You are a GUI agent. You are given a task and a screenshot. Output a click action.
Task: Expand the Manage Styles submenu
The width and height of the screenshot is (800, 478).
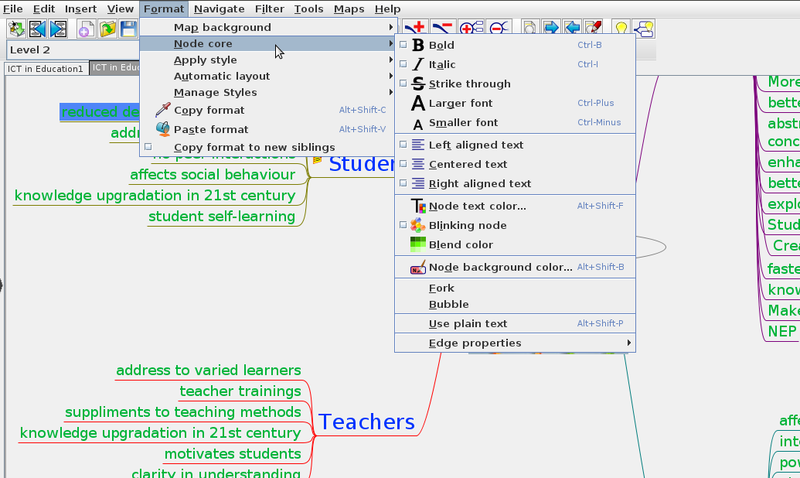pos(268,92)
